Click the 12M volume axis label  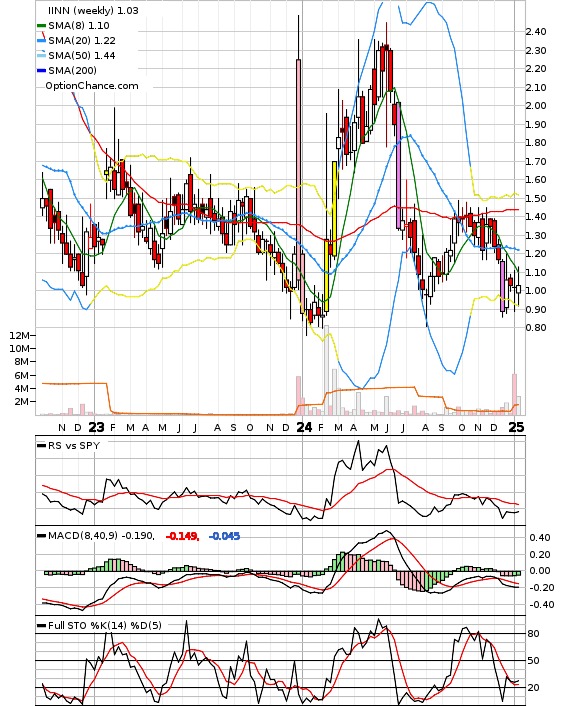[x=20, y=335]
